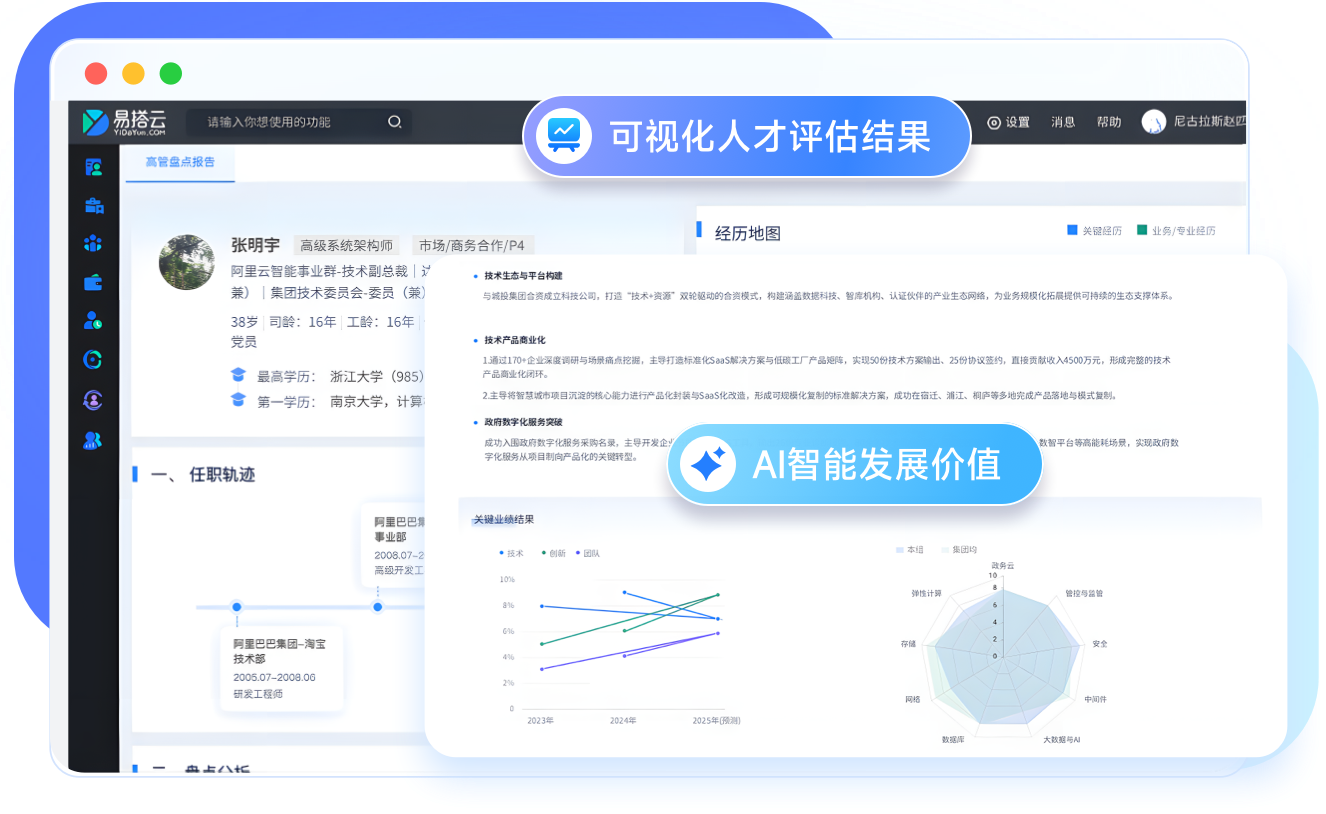Toggle the 创新 series in line chart legend
Image resolution: width=1326 pixels, height=814 pixels.
(x=553, y=553)
